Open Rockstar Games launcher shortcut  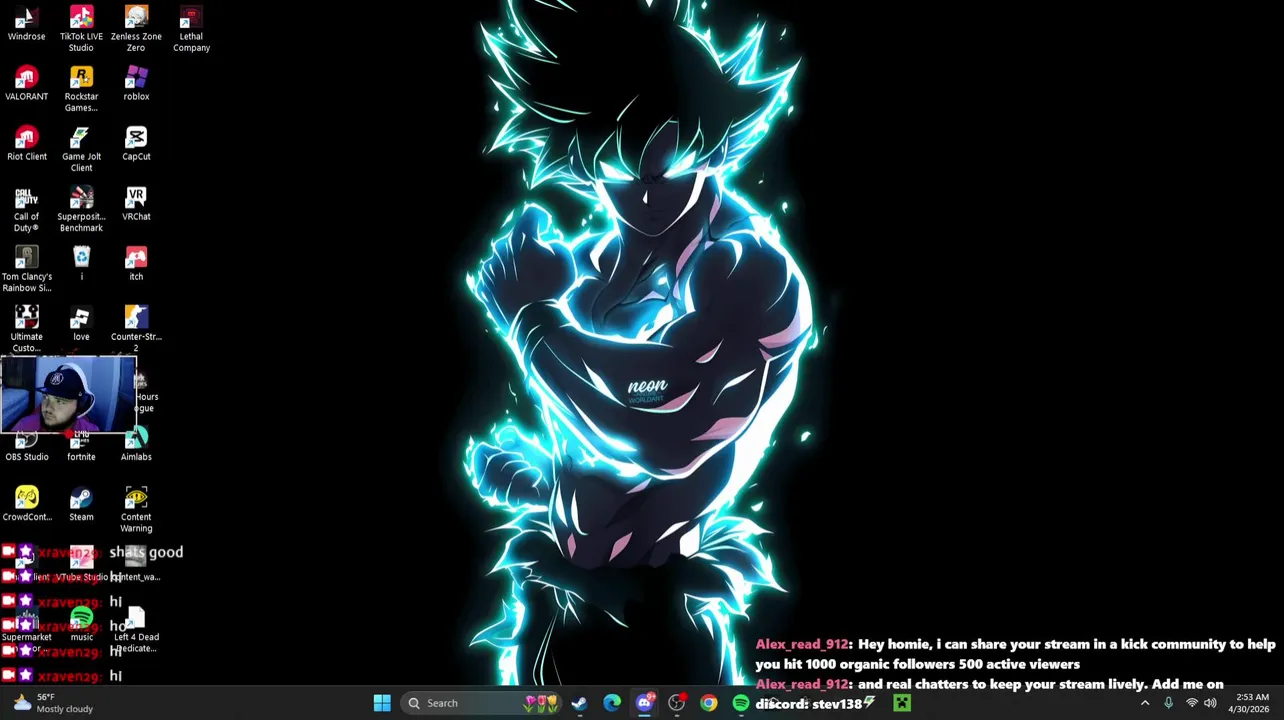point(81,90)
